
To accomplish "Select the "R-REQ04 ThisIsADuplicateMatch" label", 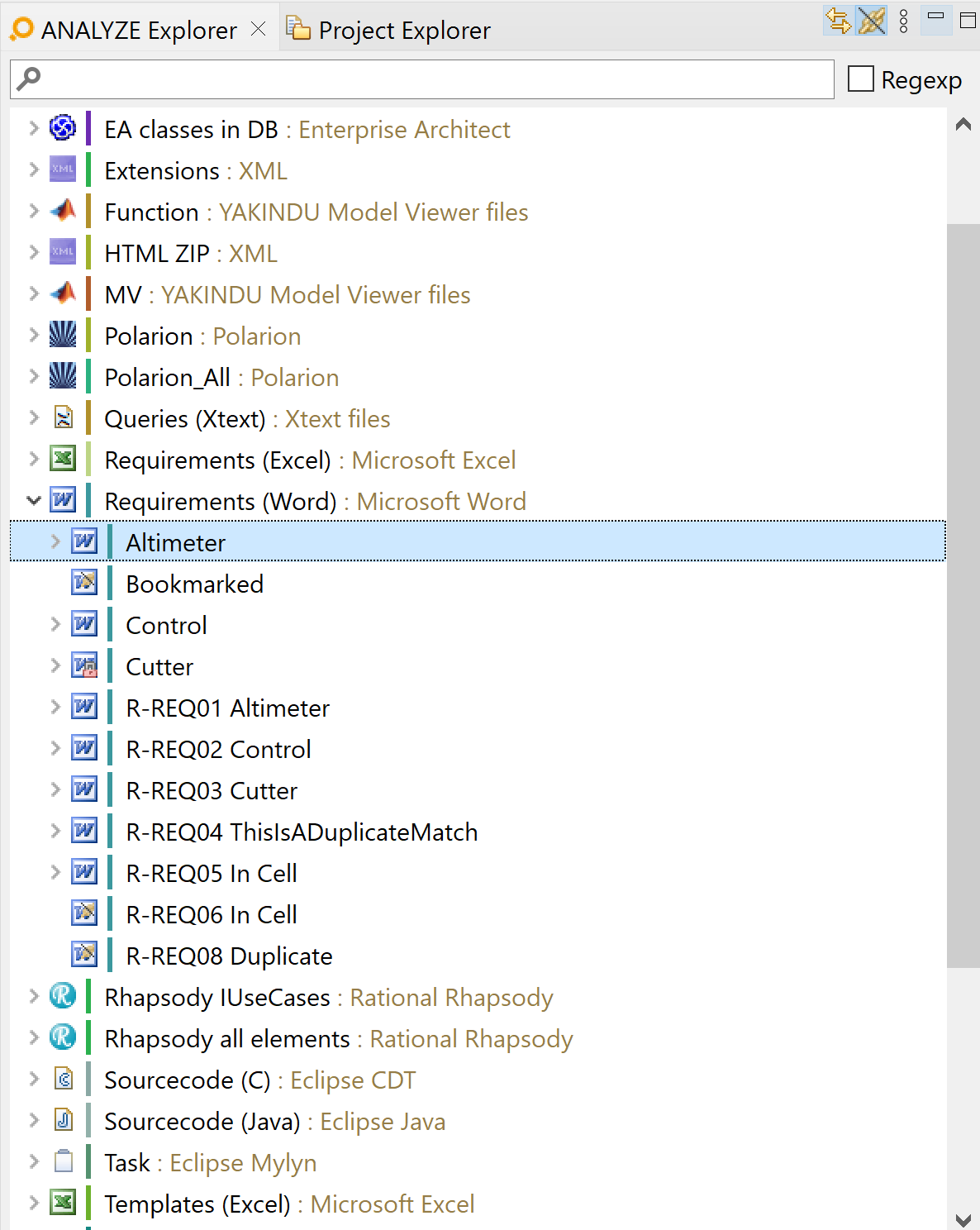I will pyautogui.click(x=302, y=832).
